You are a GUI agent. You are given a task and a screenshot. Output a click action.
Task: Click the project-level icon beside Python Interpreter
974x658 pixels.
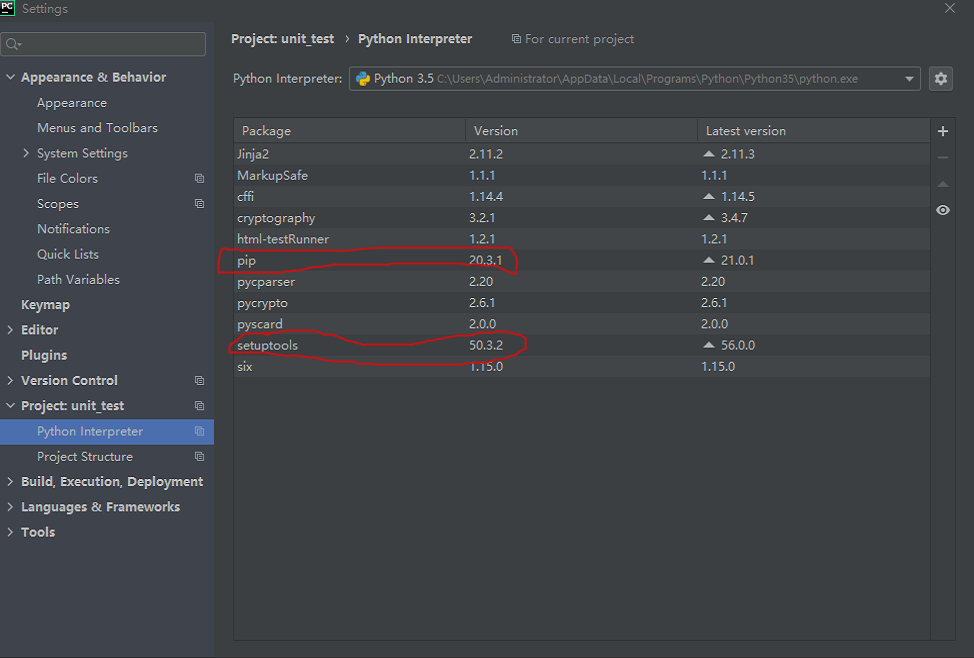(x=199, y=431)
